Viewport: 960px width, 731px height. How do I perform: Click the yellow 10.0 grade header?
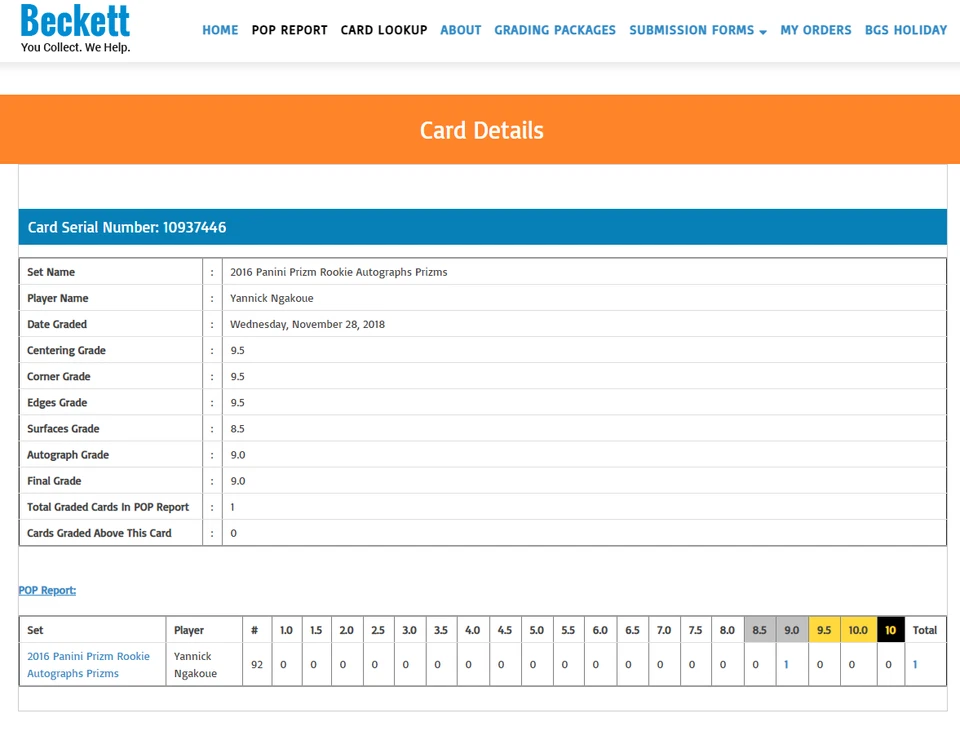point(858,630)
